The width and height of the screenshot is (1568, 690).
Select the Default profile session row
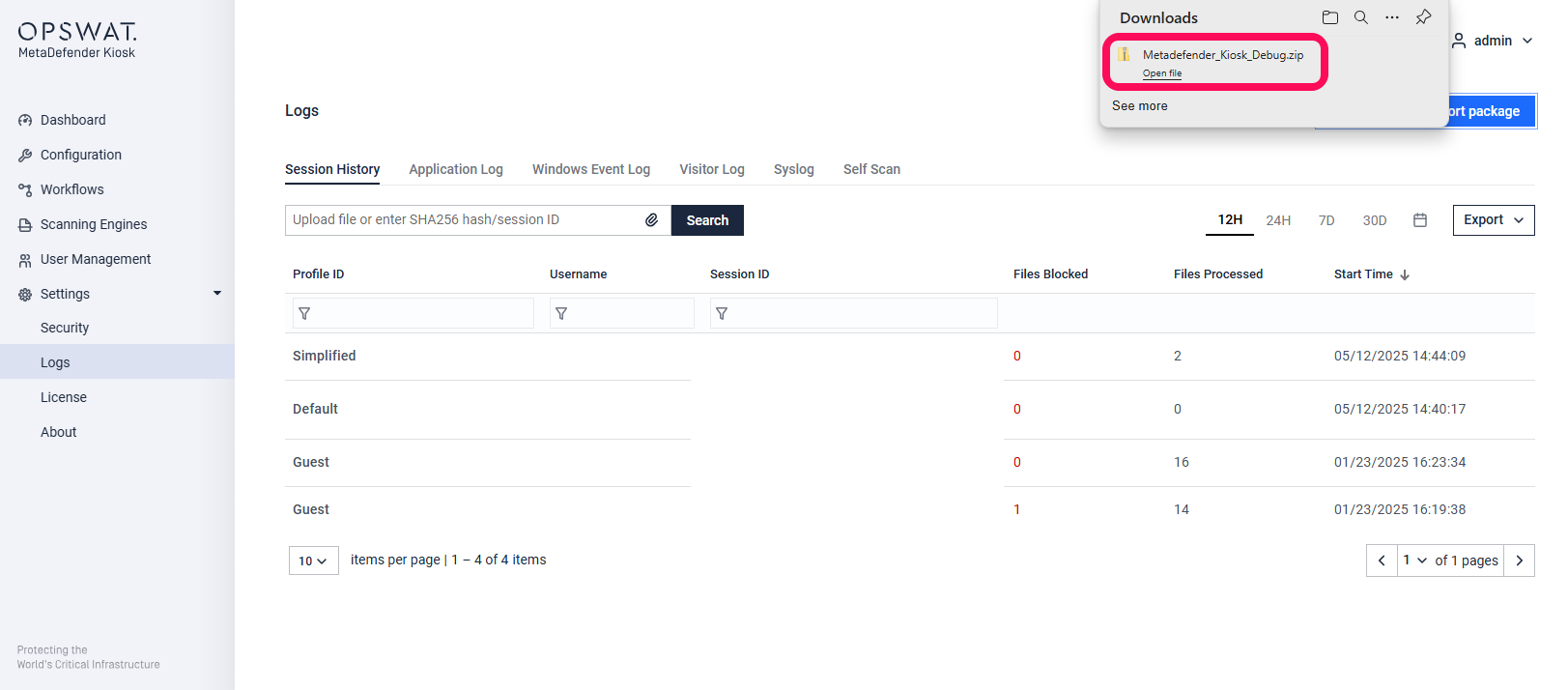coord(910,409)
